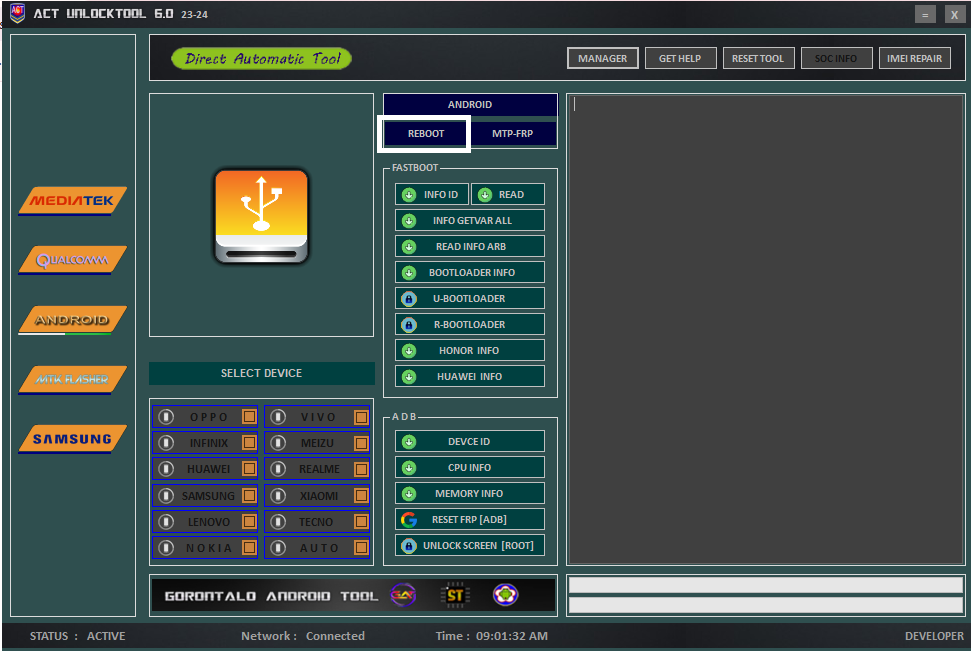Screen dimensions: 971x651
Task: Toggle the HUAWEI device switch
Action: click(x=166, y=469)
